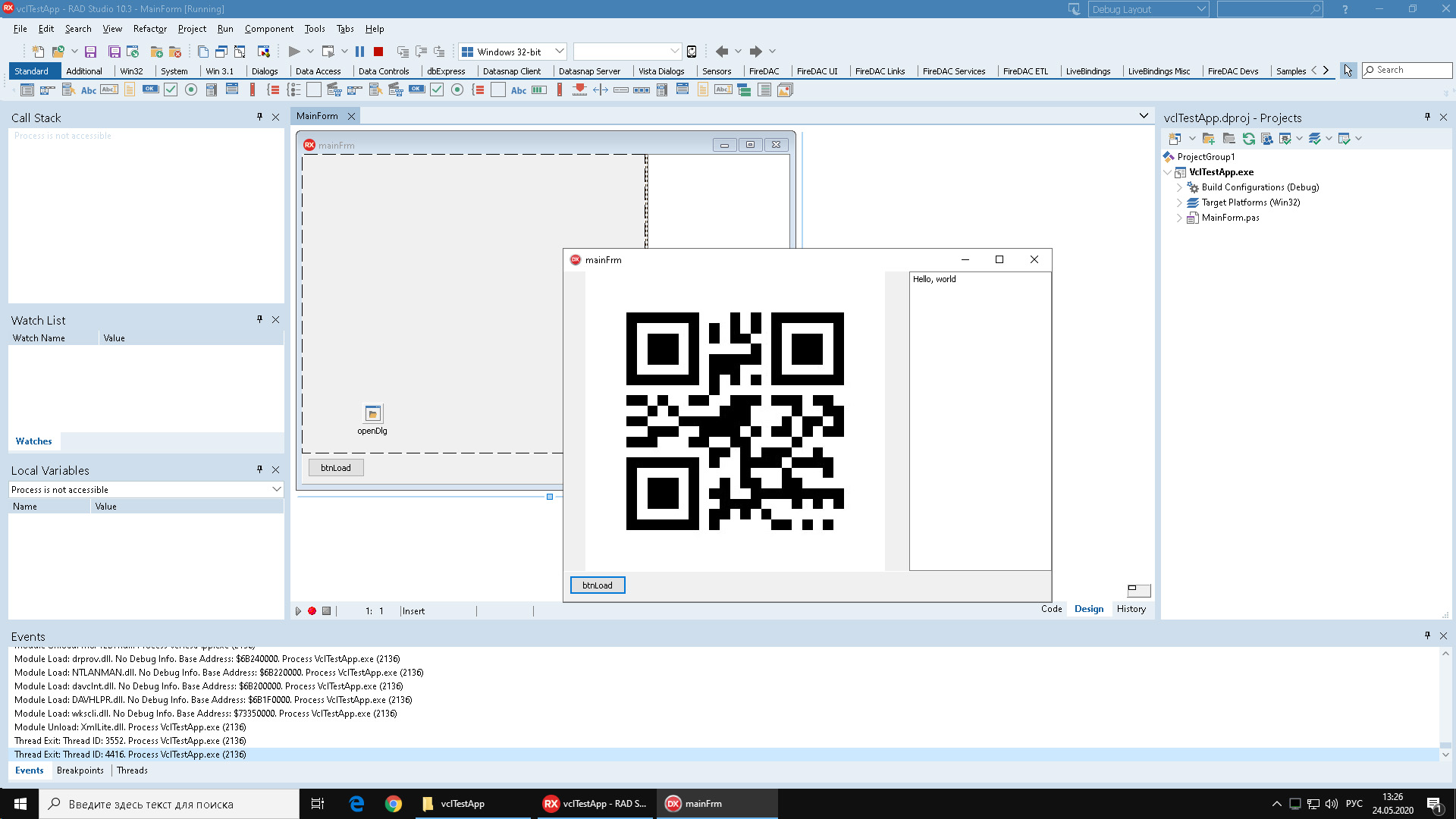The image size is (1456, 819).
Task: Collapse the VclTestApp.exe tree node
Action: 1168,172
